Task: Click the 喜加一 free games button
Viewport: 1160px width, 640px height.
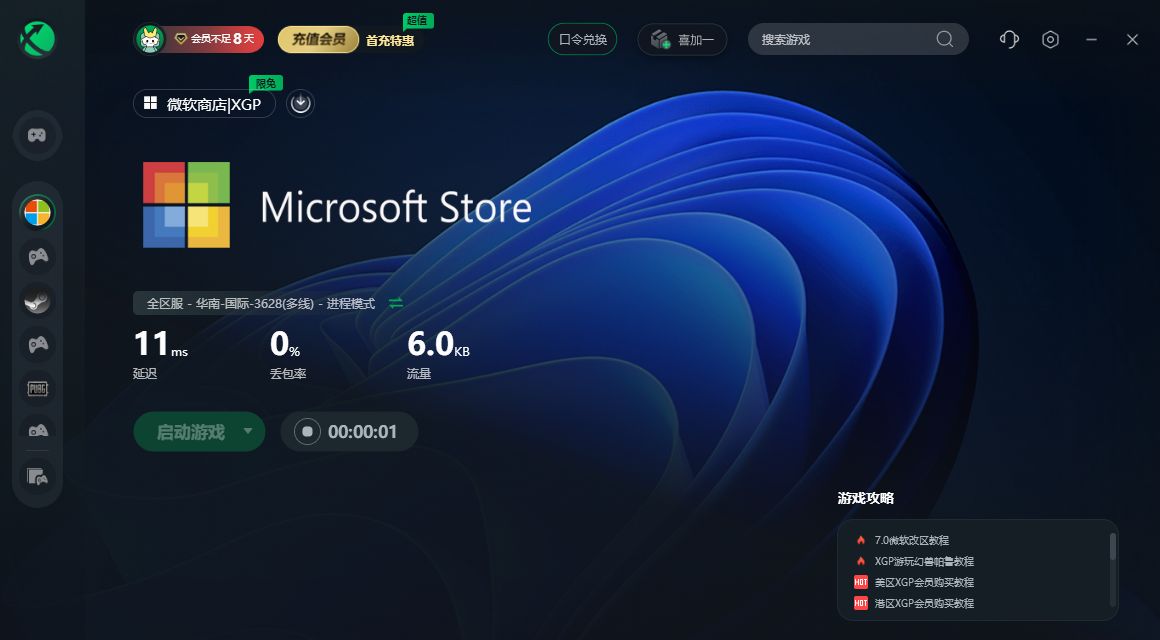Action: tap(682, 39)
